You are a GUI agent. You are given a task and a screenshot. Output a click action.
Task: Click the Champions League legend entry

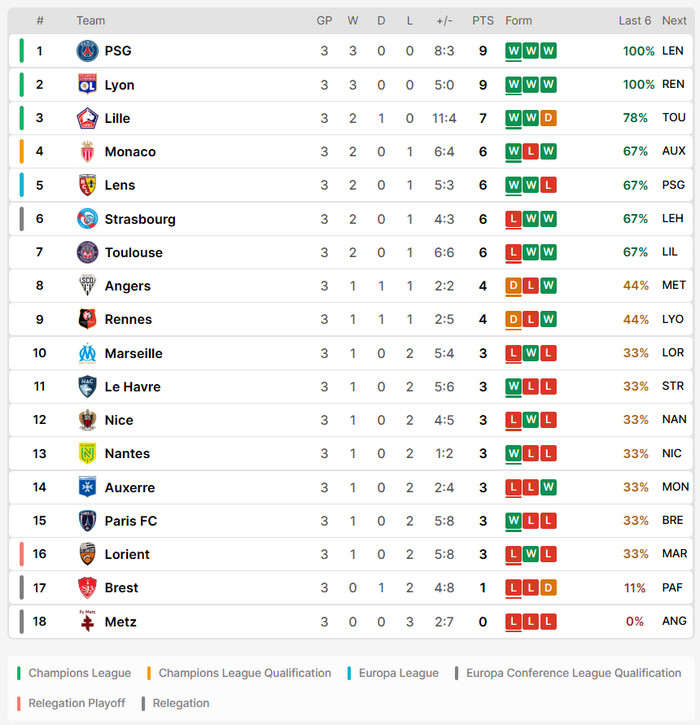(x=79, y=673)
